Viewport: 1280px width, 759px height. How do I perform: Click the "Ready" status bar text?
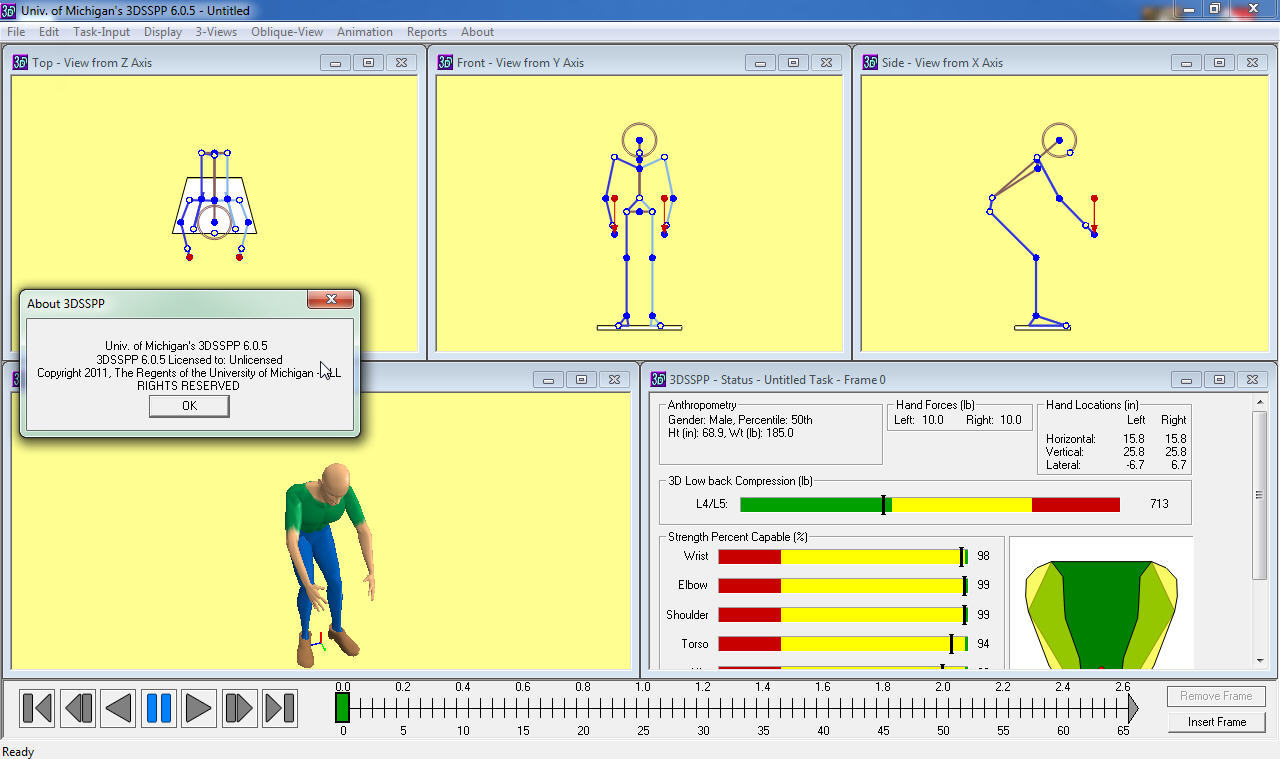coord(18,751)
